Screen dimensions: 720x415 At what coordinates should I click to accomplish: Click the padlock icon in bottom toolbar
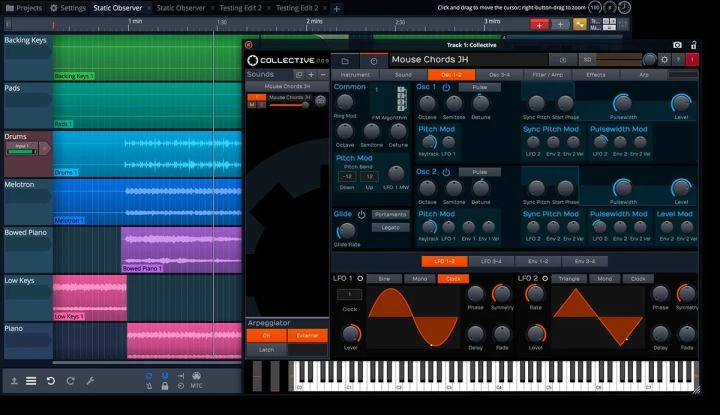tap(165, 386)
